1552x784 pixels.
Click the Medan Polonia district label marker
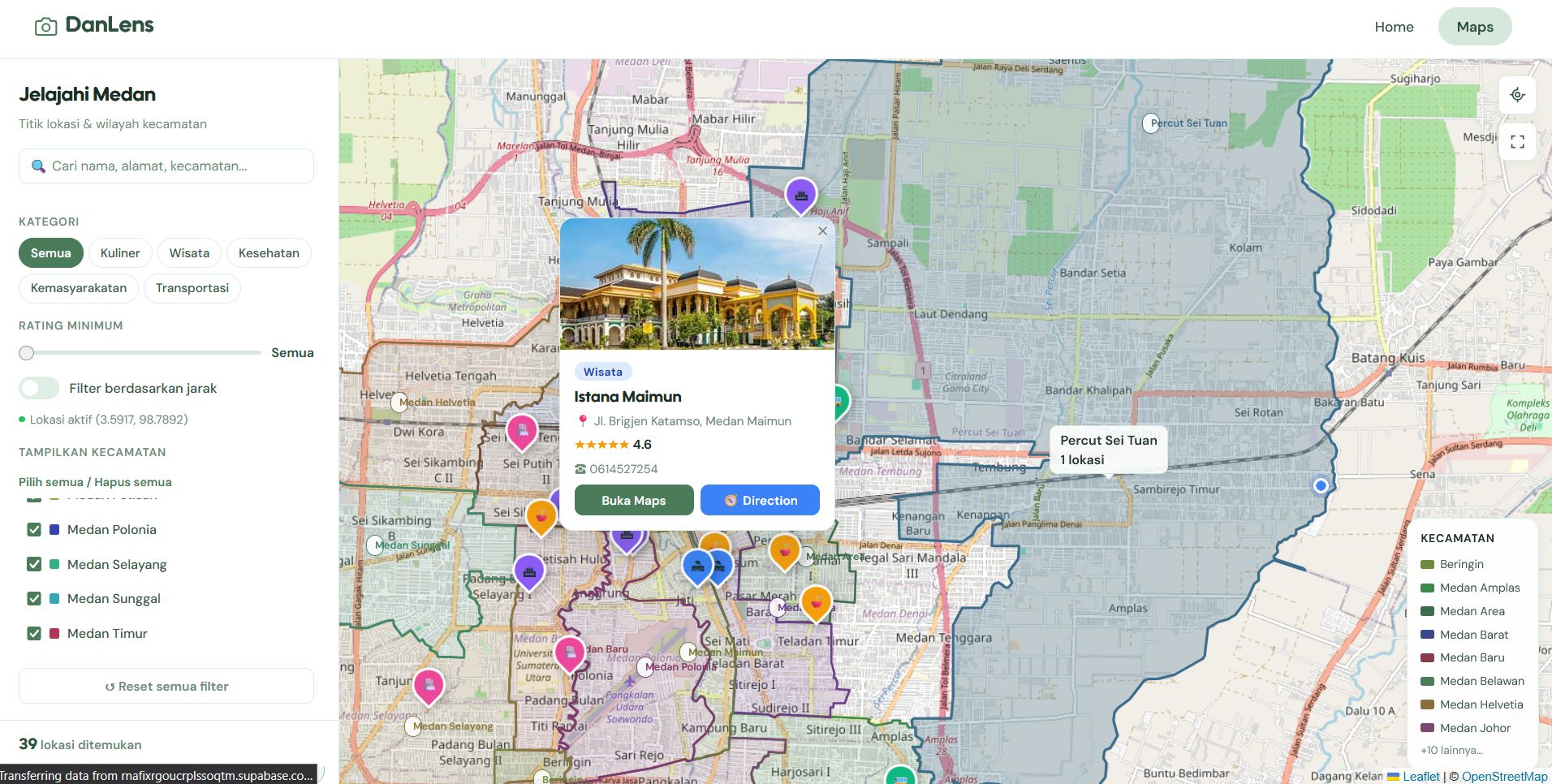click(645, 667)
